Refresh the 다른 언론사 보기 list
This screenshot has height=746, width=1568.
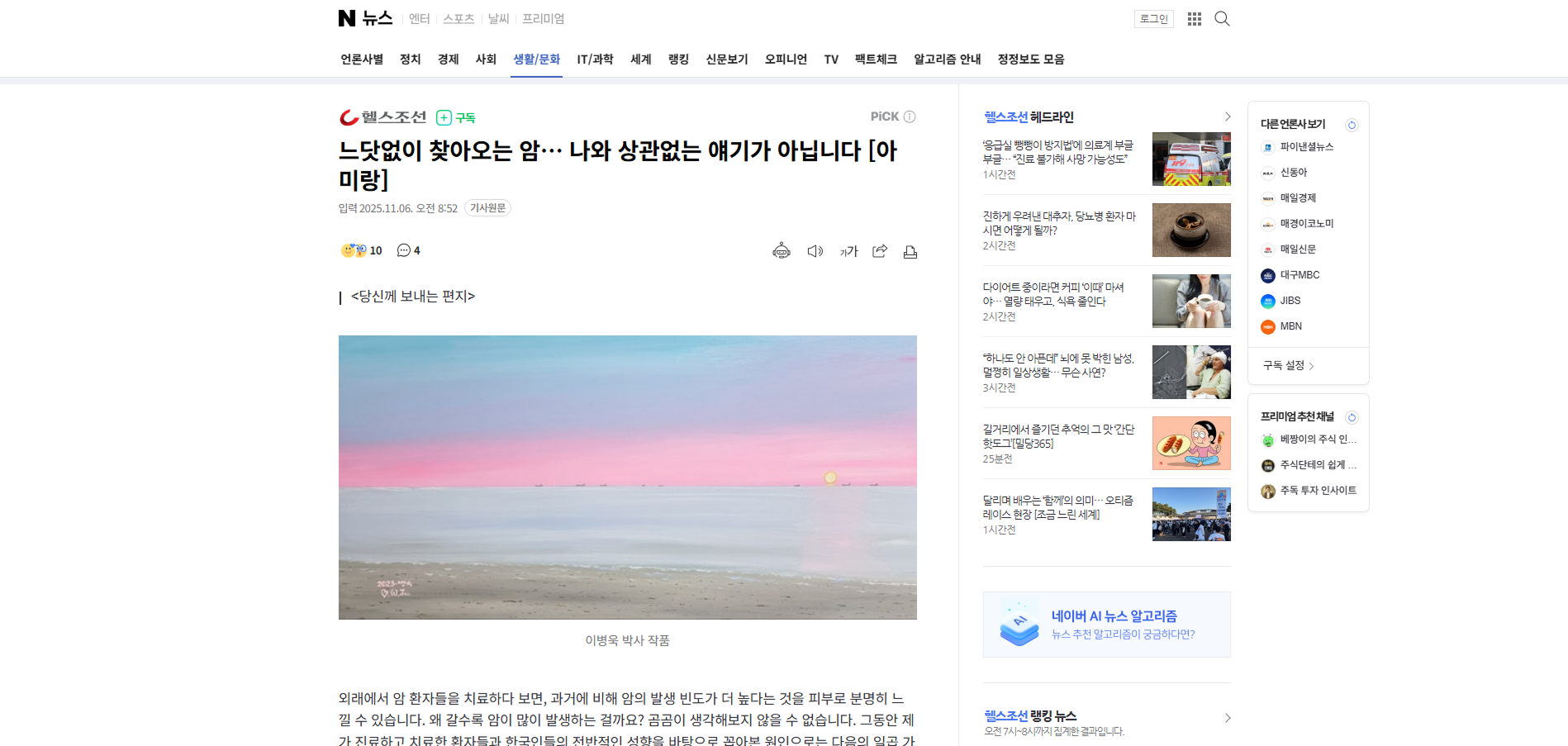pos(1352,125)
